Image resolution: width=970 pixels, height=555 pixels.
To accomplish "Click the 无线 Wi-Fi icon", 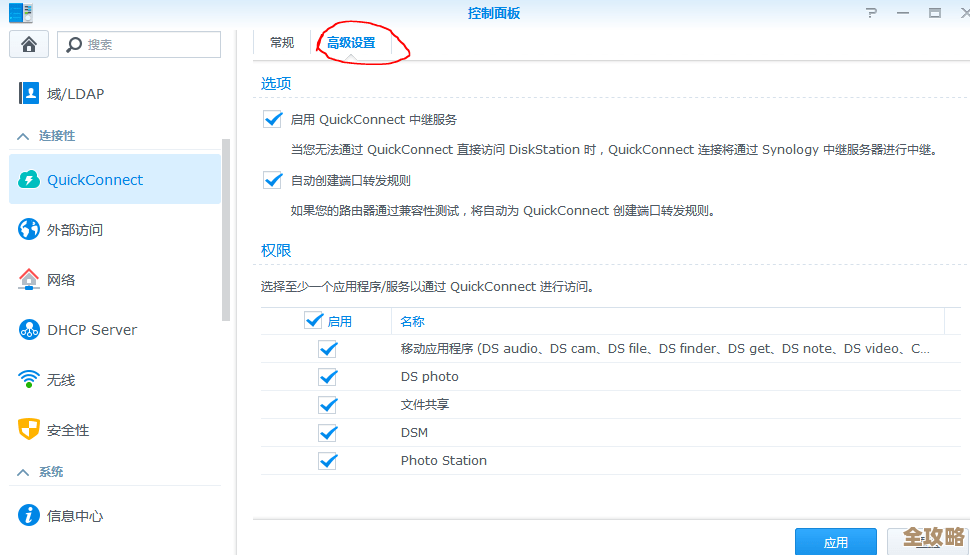I will click(x=28, y=379).
